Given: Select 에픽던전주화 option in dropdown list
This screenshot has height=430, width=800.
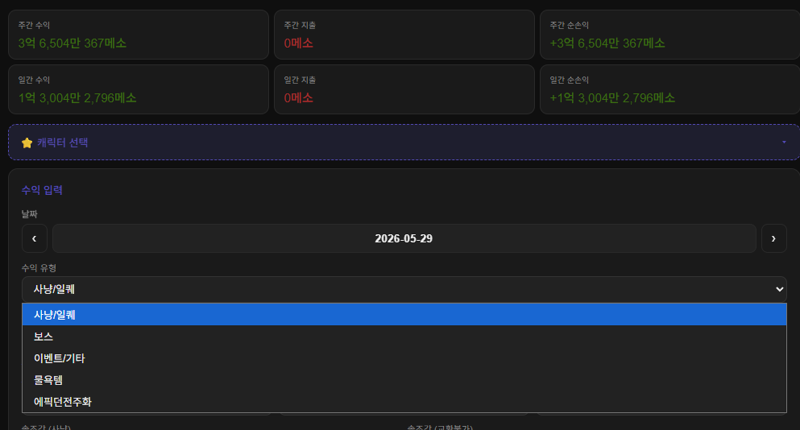Looking at the screenshot, I should coord(404,401).
